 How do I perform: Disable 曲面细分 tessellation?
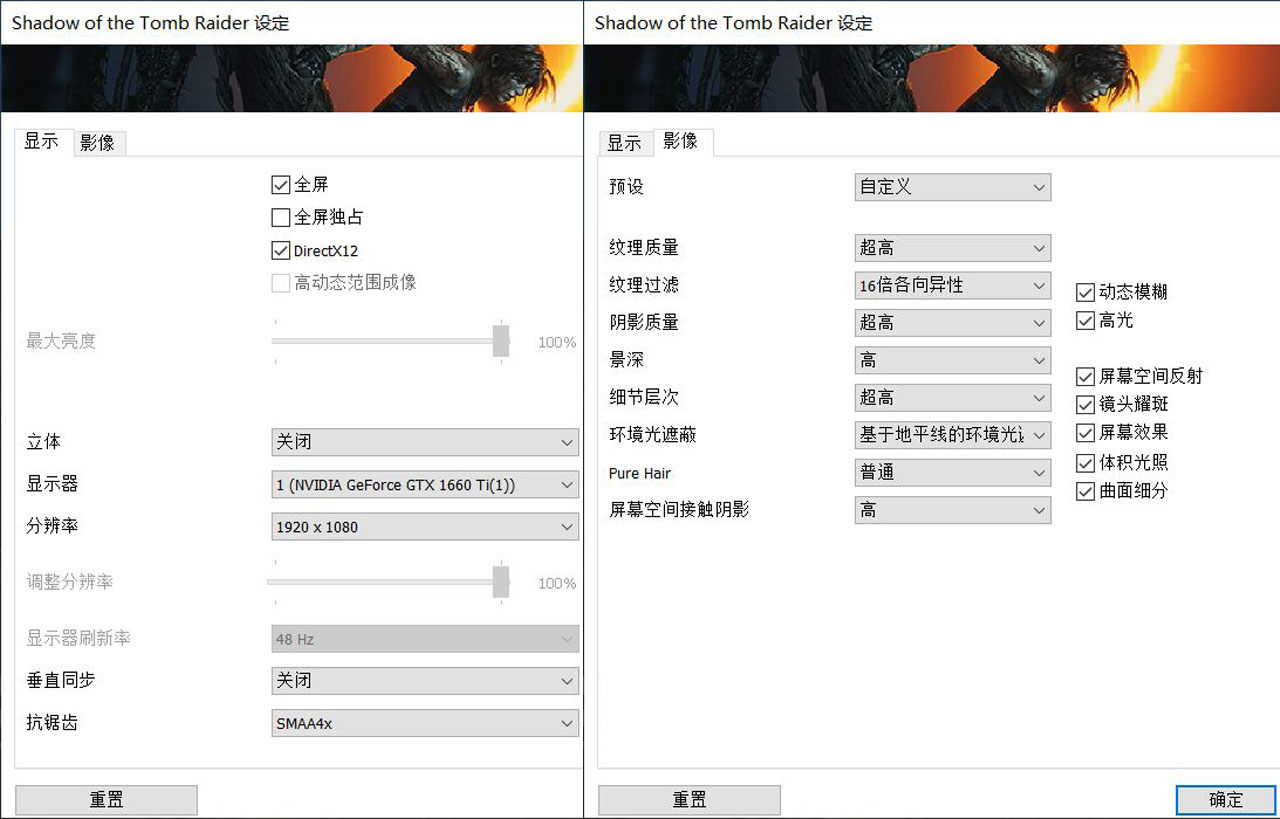pyautogui.click(x=1085, y=491)
